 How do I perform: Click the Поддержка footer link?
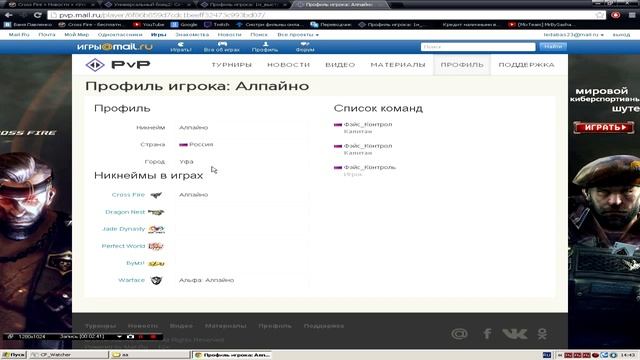point(324,326)
